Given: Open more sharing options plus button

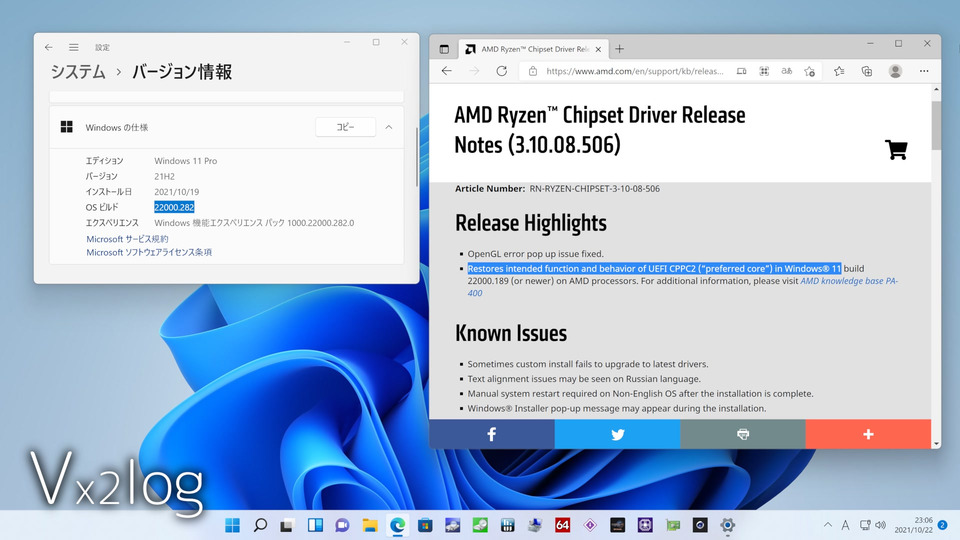Looking at the screenshot, I should (x=868, y=434).
